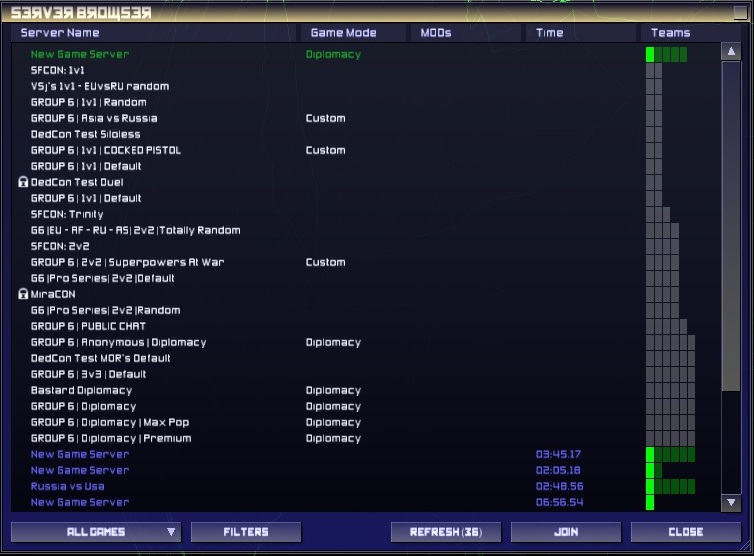Select the SFCON: 2v2 server

[x=60, y=246]
